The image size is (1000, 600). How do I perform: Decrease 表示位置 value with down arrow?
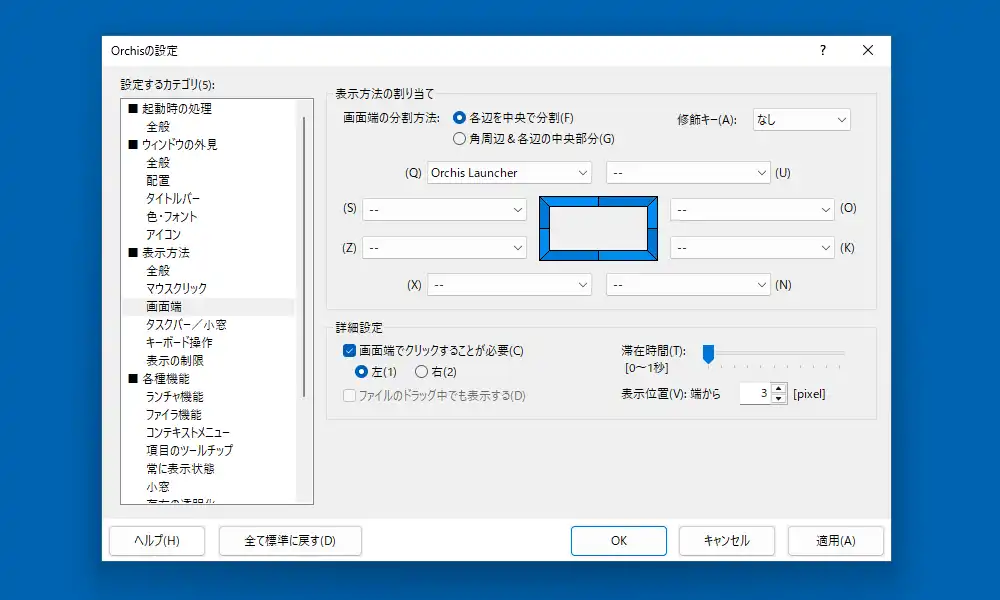point(779,399)
